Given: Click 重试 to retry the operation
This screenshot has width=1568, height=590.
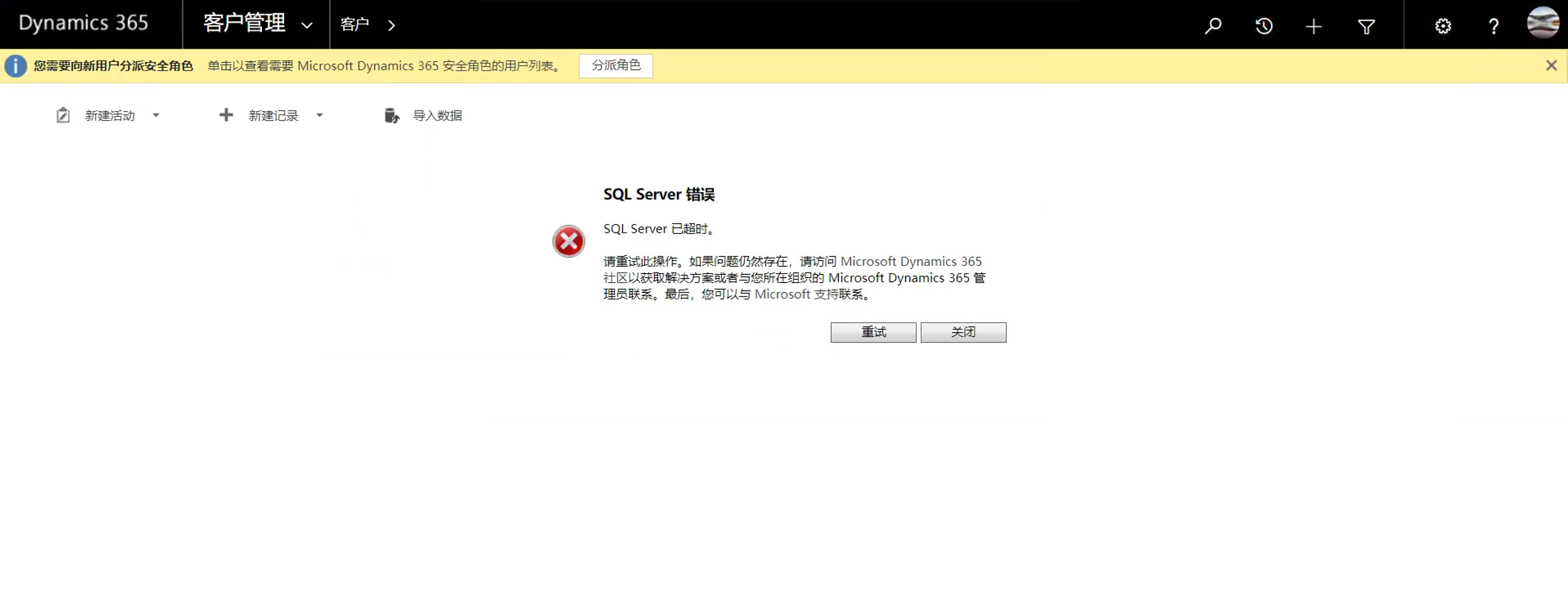Looking at the screenshot, I should pyautogui.click(x=873, y=332).
